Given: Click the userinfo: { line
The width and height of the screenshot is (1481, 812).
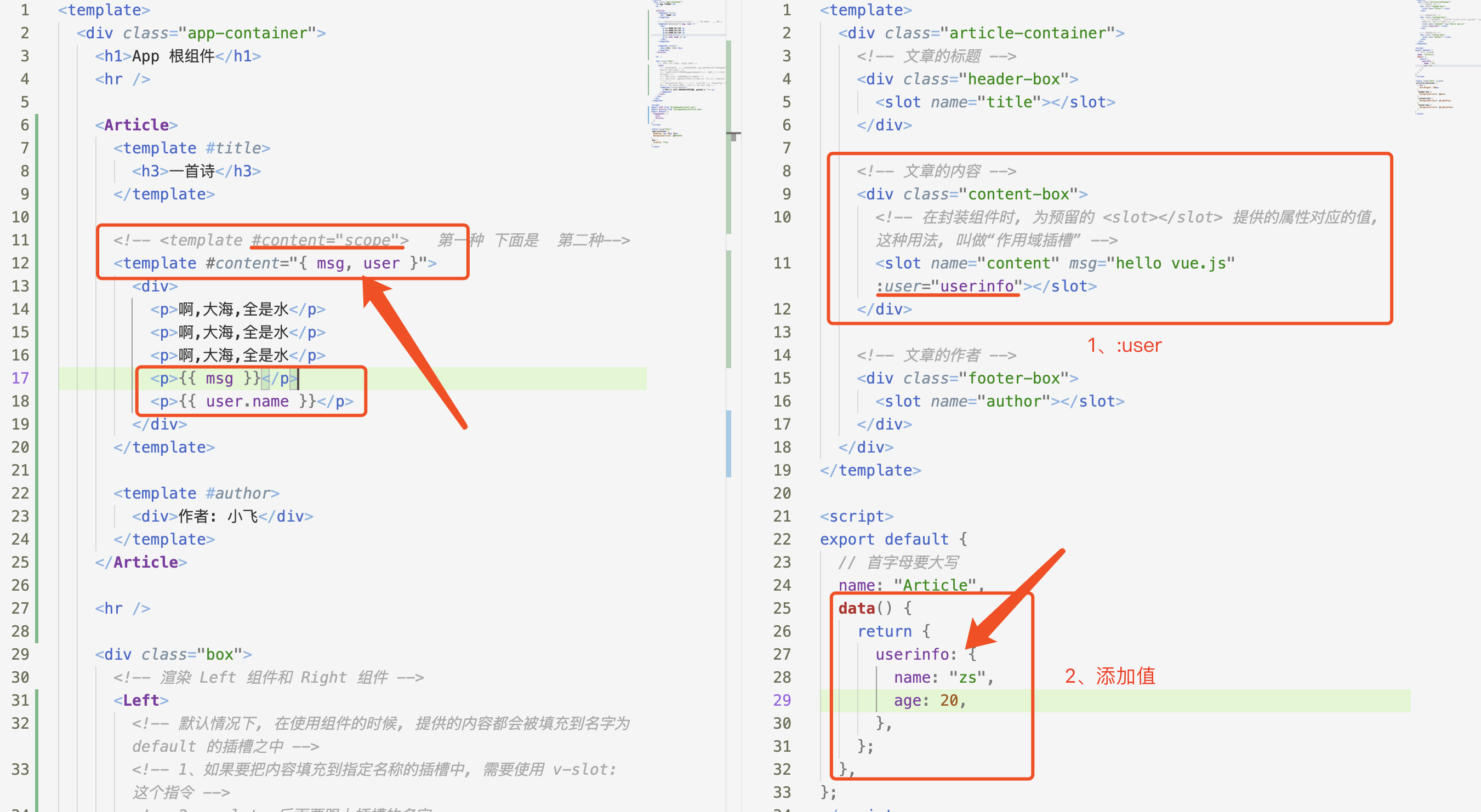Looking at the screenshot, I should coord(925,654).
